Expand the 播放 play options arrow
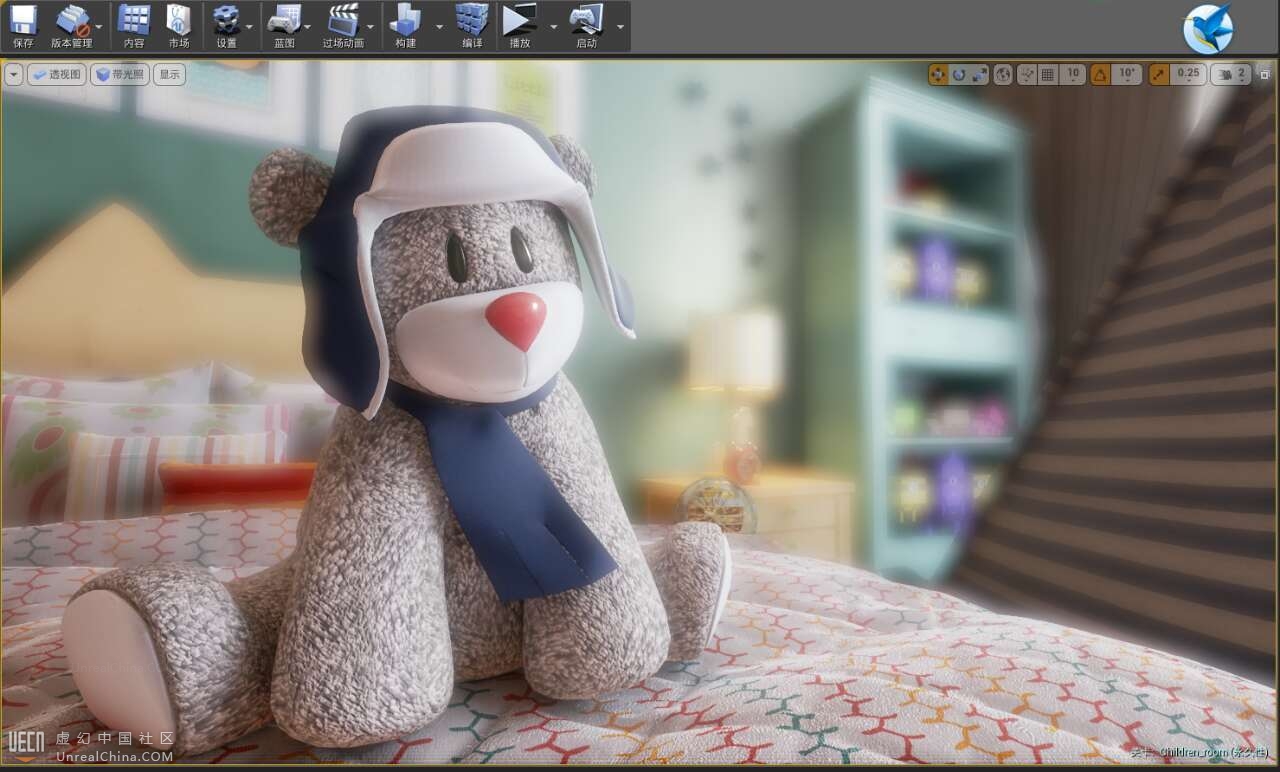1280x772 pixels. pyautogui.click(x=554, y=26)
